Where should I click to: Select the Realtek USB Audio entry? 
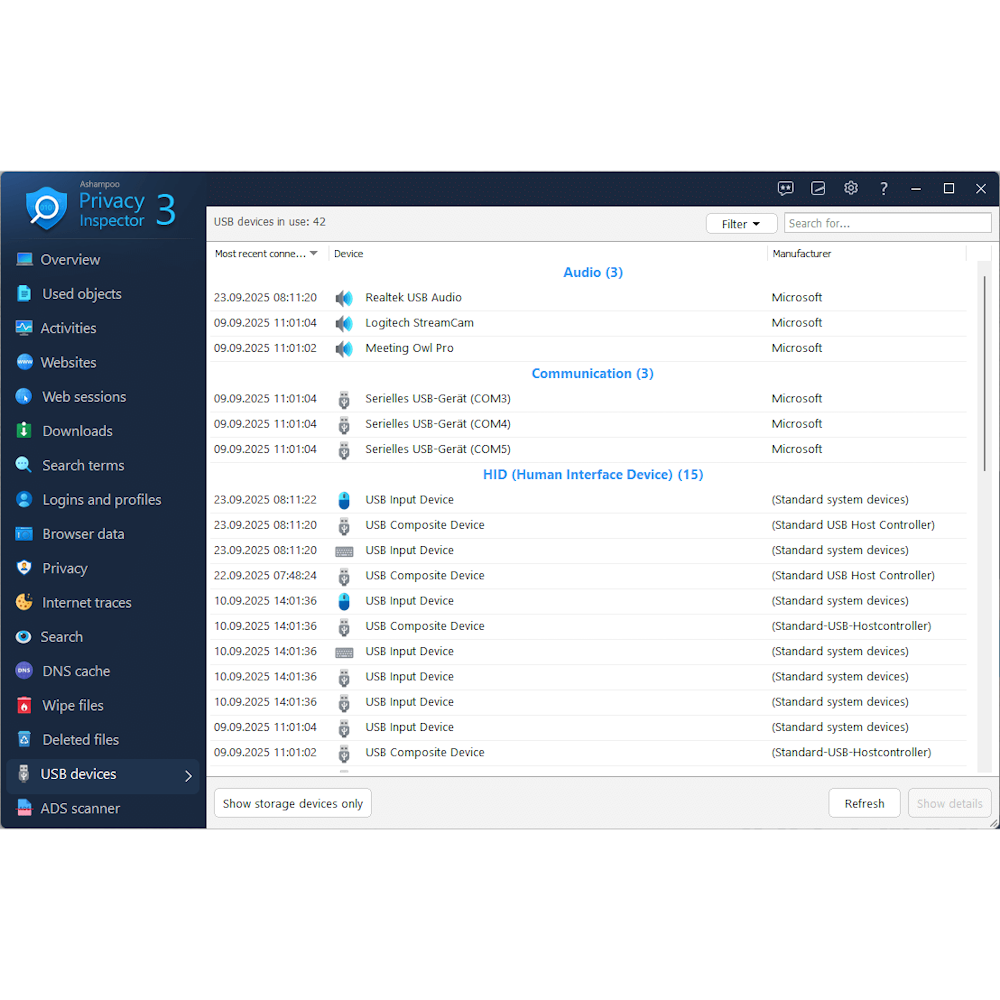412,297
